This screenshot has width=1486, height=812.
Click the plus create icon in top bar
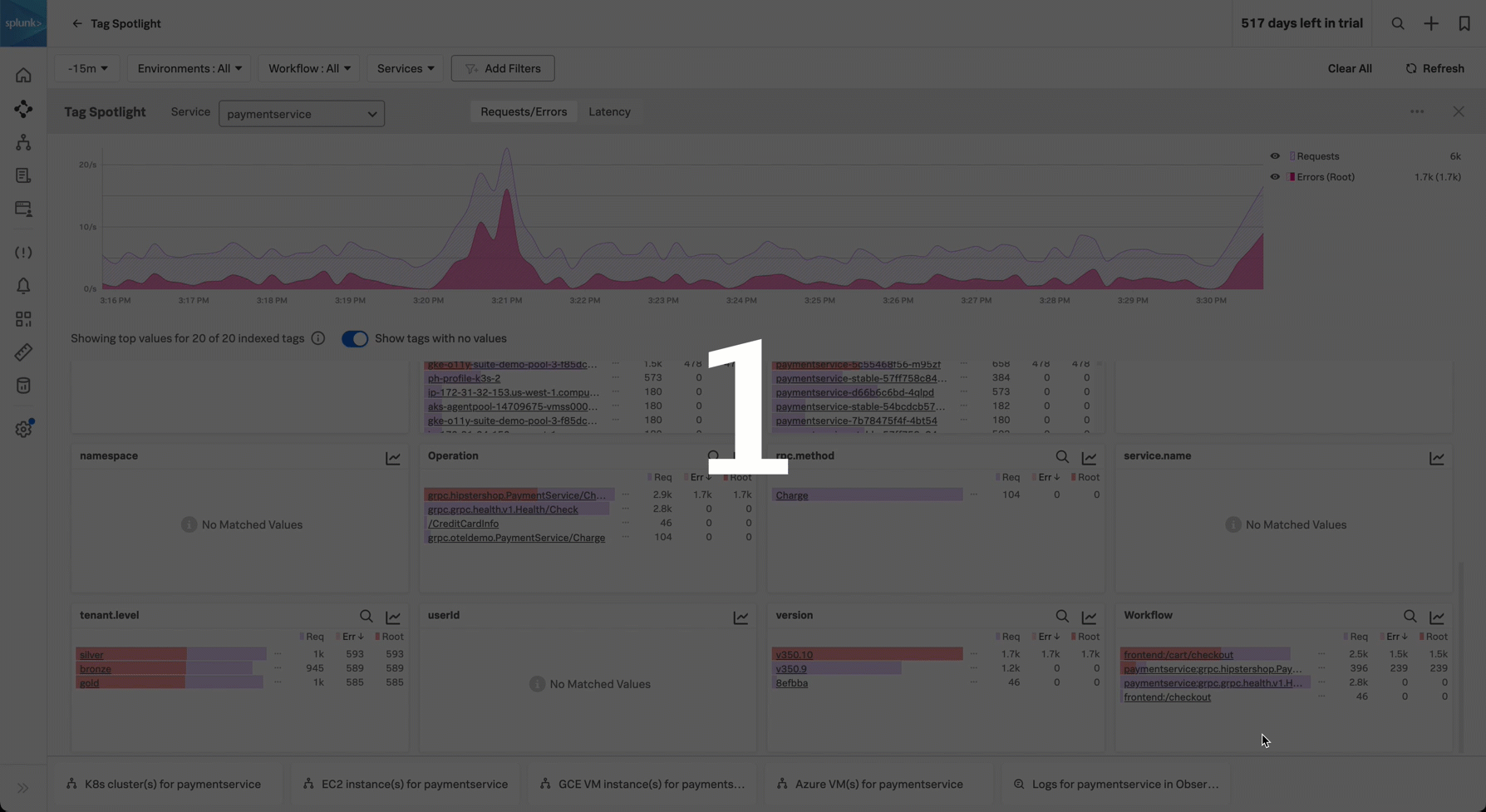pos(1431,23)
